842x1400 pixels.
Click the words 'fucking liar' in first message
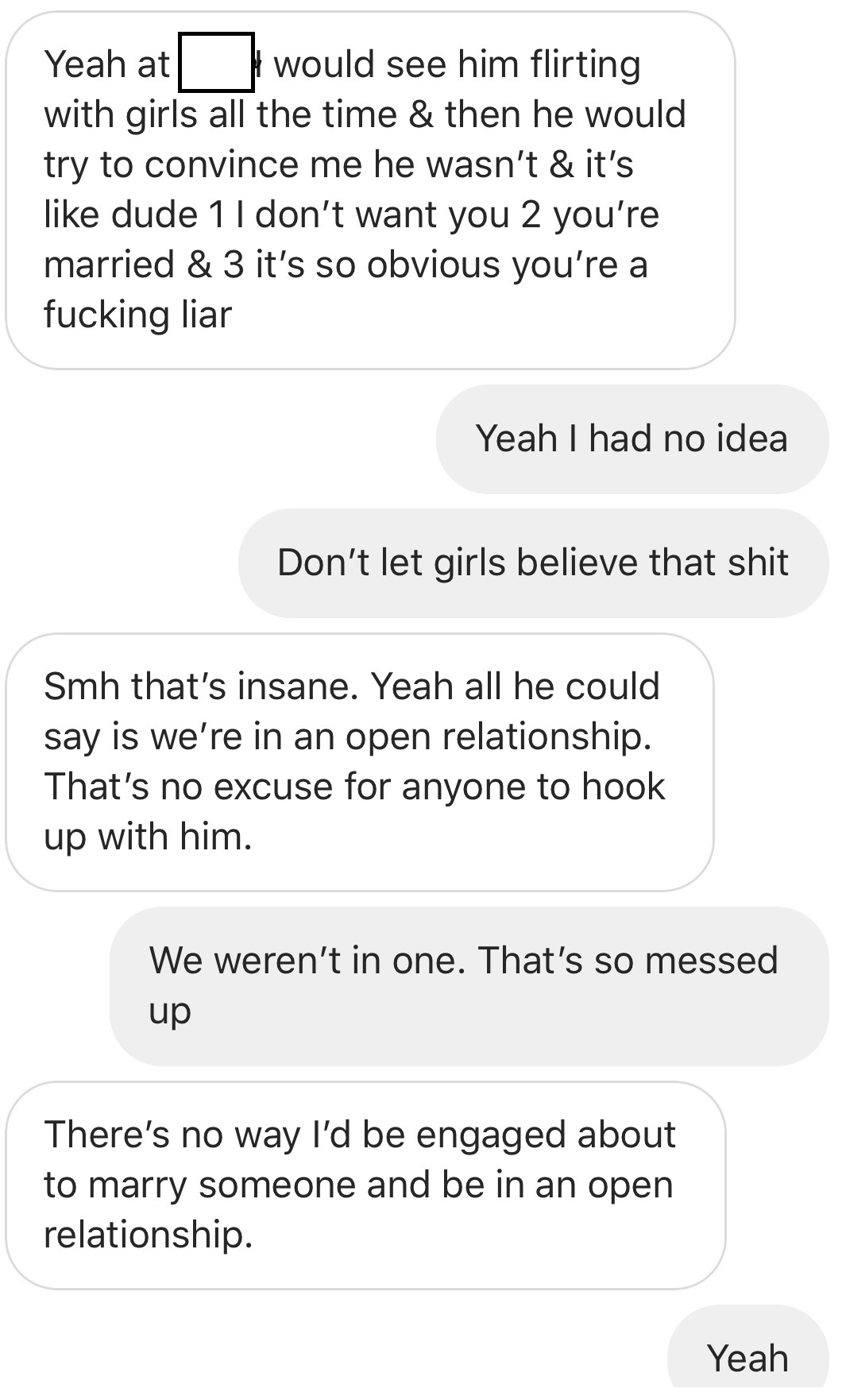[137, 315]
